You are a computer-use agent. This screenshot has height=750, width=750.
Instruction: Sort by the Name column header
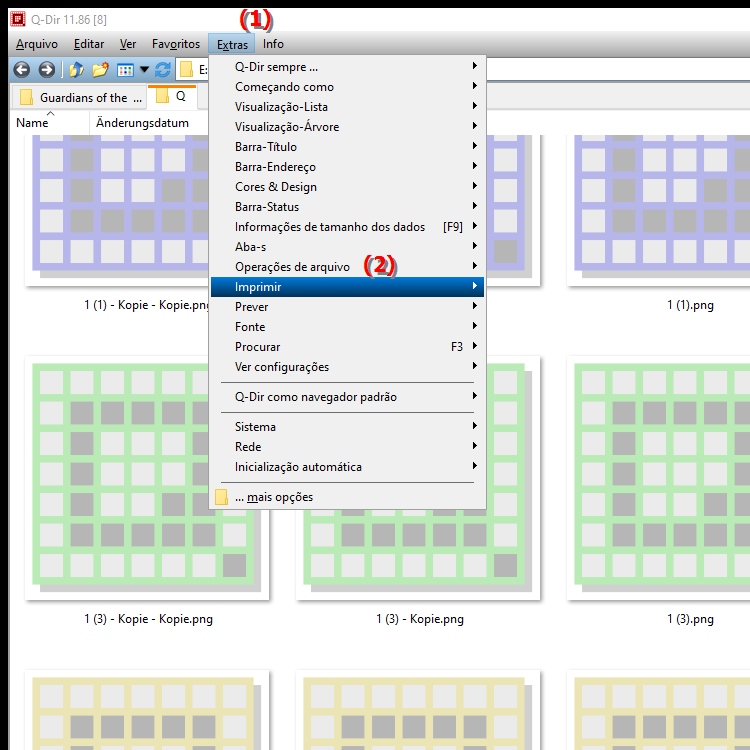pyautogui.click(x=50, y=123)
